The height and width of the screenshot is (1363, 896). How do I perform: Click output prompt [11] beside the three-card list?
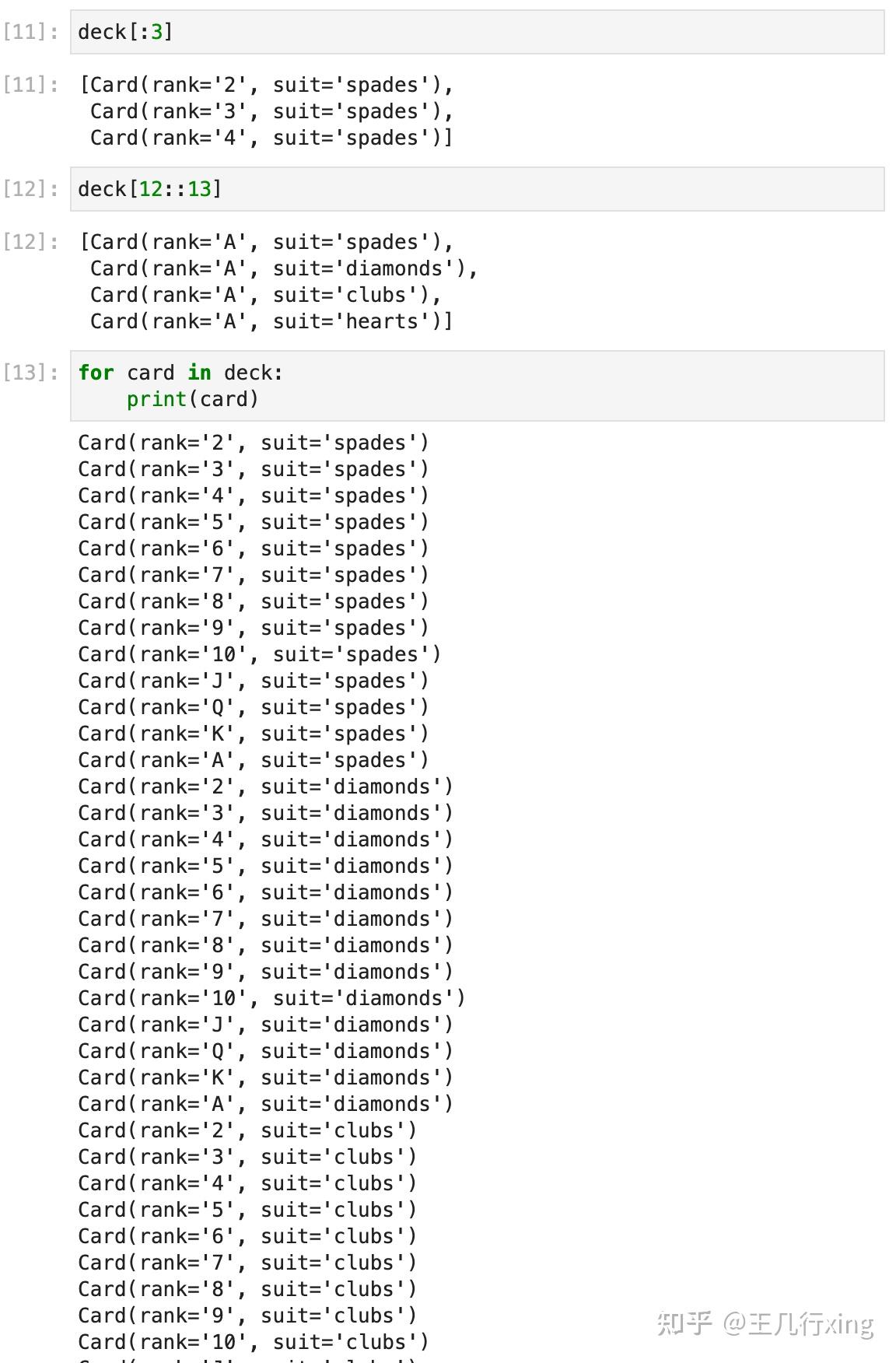pyautogui.click(x=30, y=85)
